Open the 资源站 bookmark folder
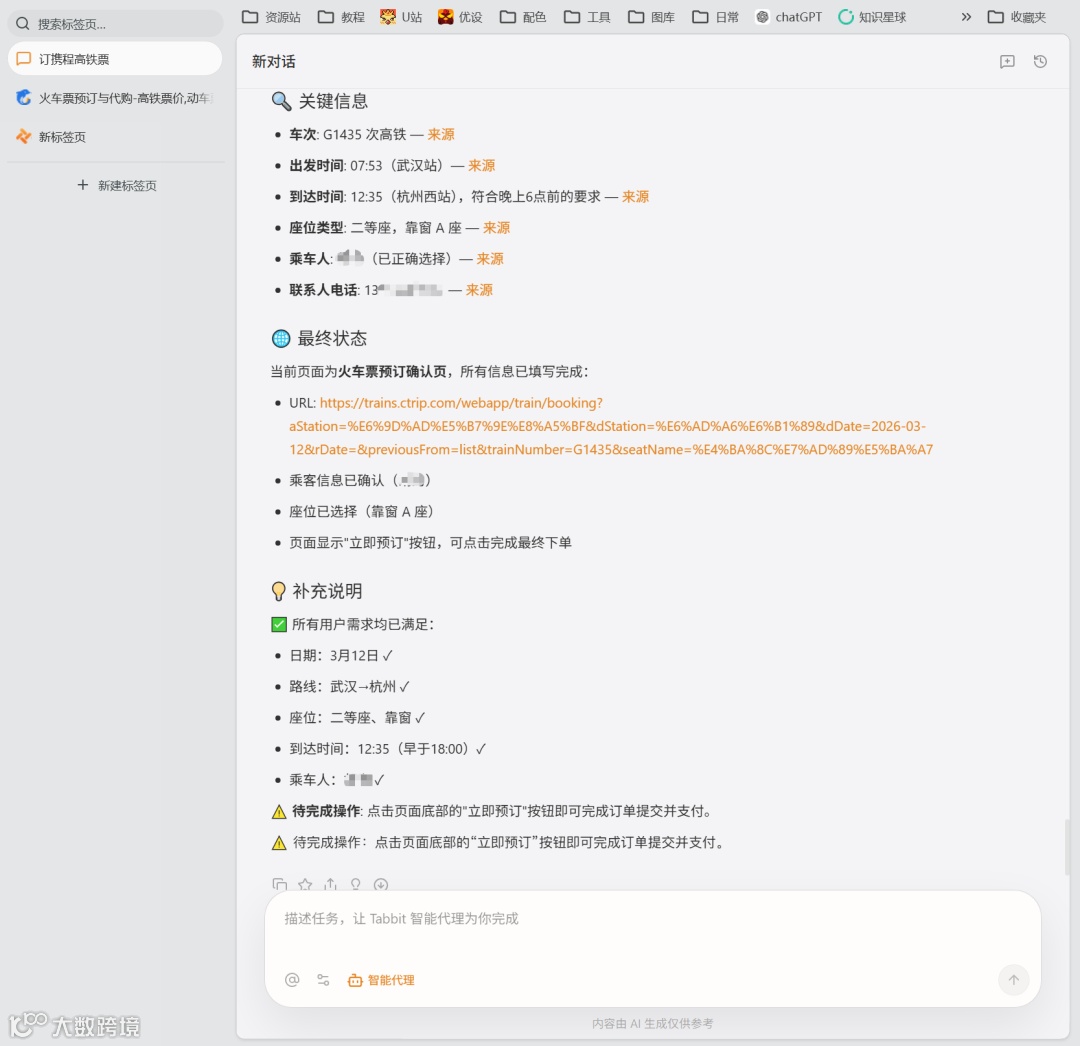Screen dimensions: 1080x1046 pos(271,17)
